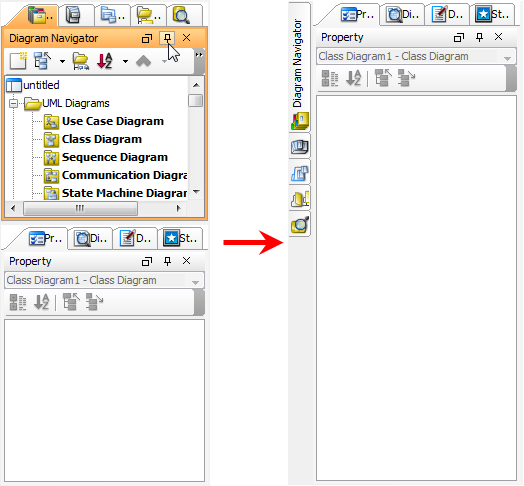This screenshot has height=486, width=524.
Task: Click categorized view icon in right Property toolbar
Action: point(330,78)
